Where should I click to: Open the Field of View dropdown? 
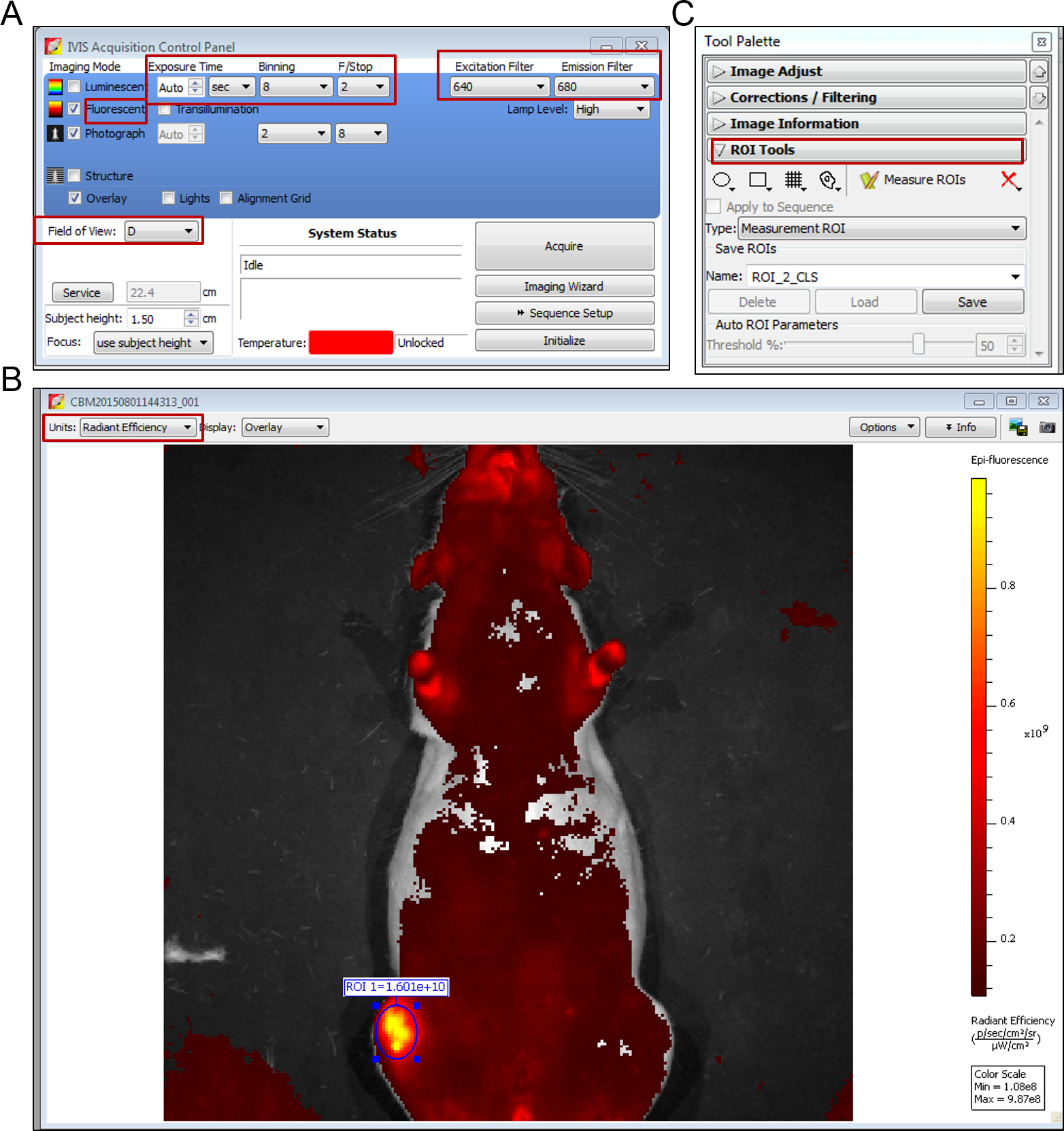pyautogui.click(x=161, y=231)
